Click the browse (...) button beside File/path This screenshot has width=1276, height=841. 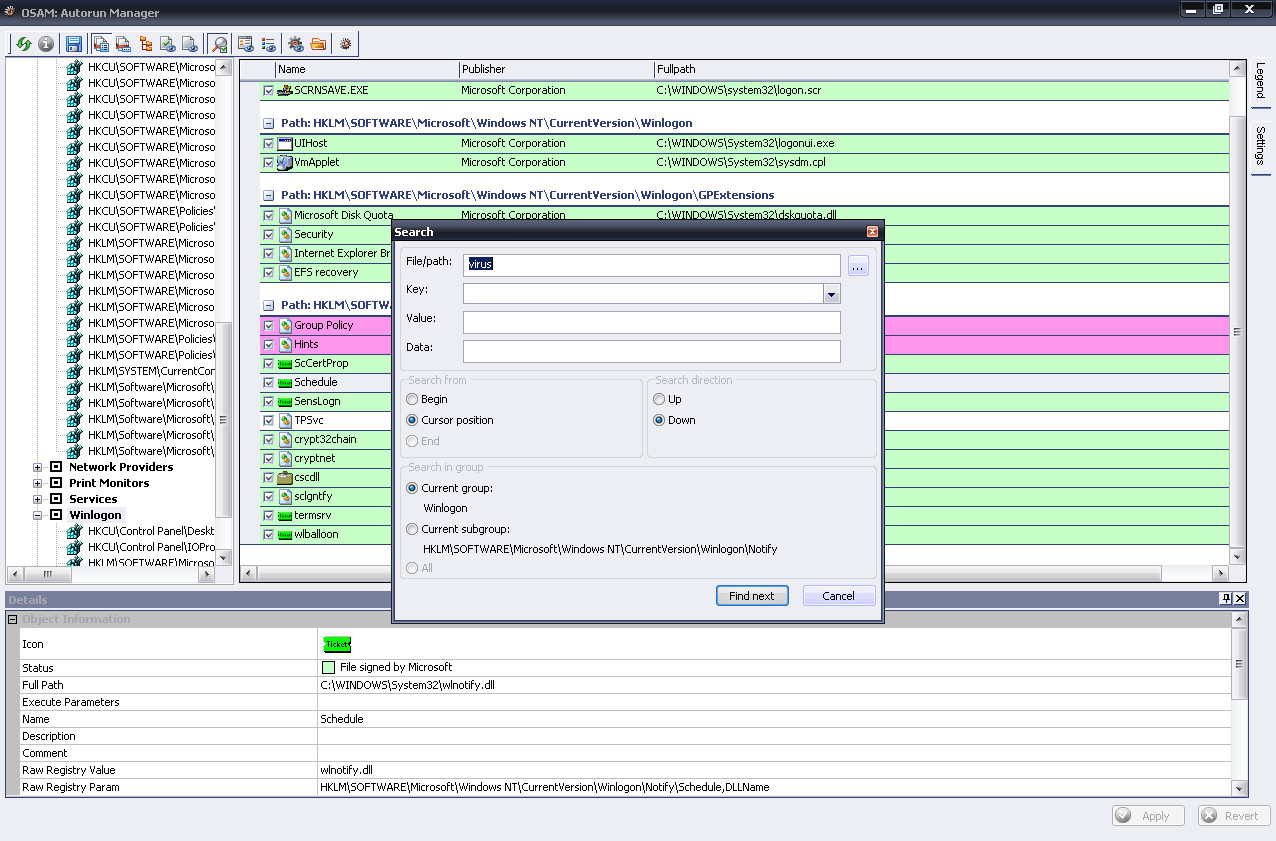(859, 266)
